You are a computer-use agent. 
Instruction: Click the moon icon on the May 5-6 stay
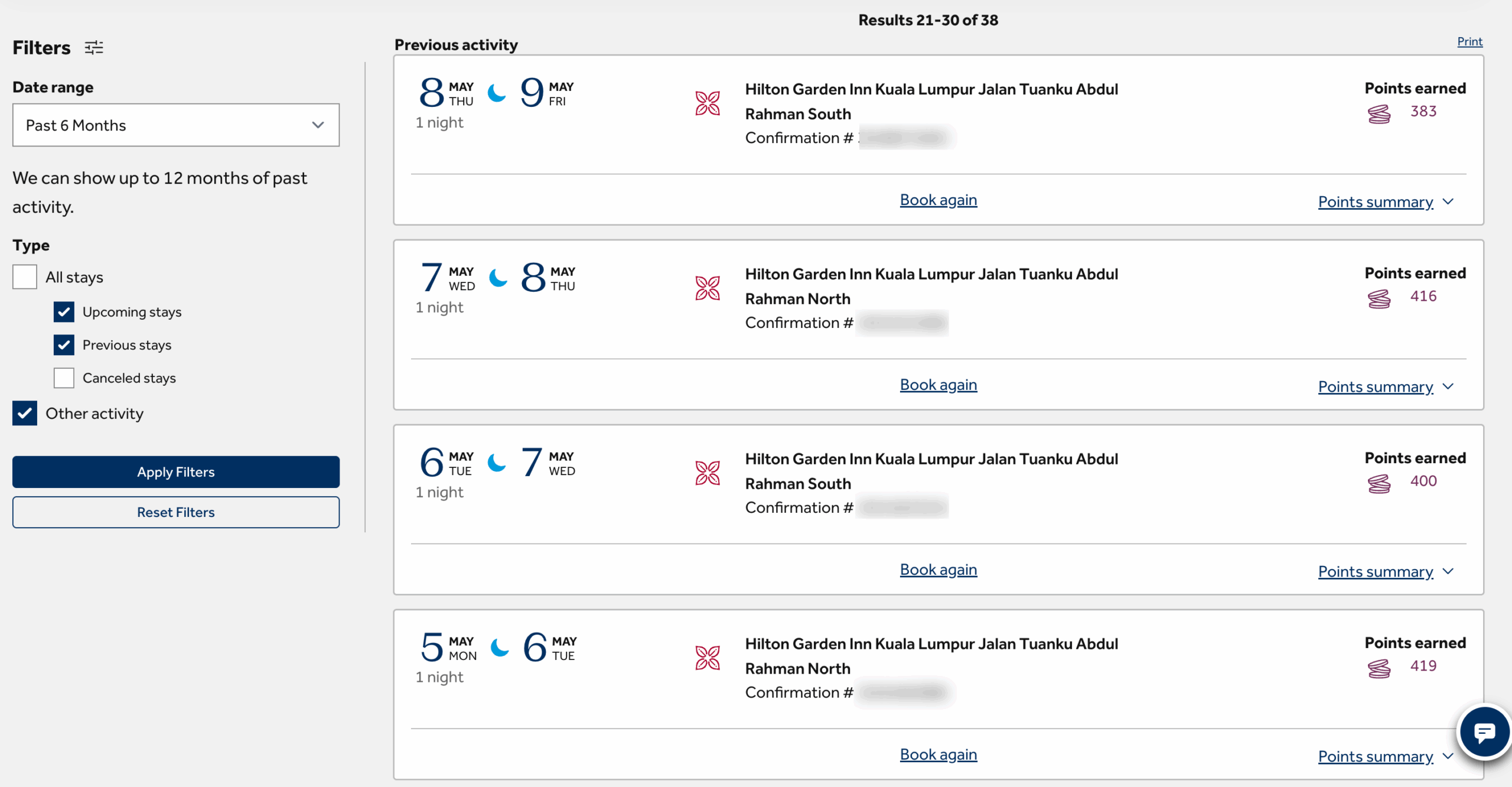[x=500, y=648]
